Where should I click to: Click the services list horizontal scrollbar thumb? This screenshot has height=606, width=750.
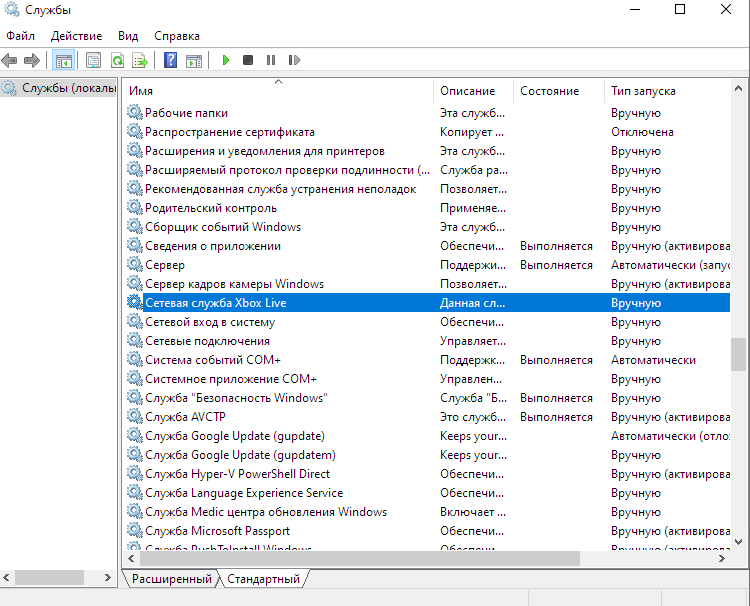click(360, 558)
